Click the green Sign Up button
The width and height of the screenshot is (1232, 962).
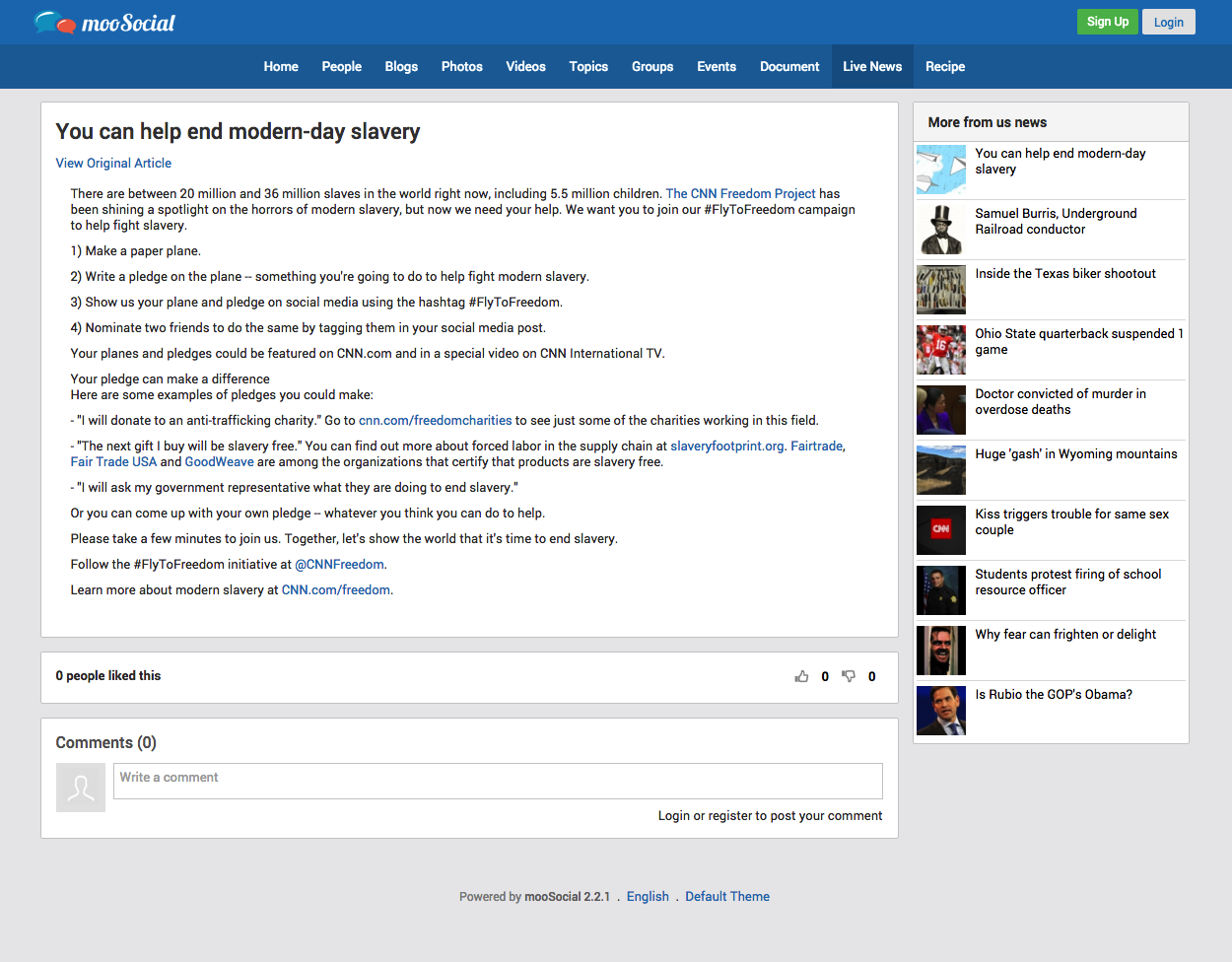click(x=1108, y=22)
